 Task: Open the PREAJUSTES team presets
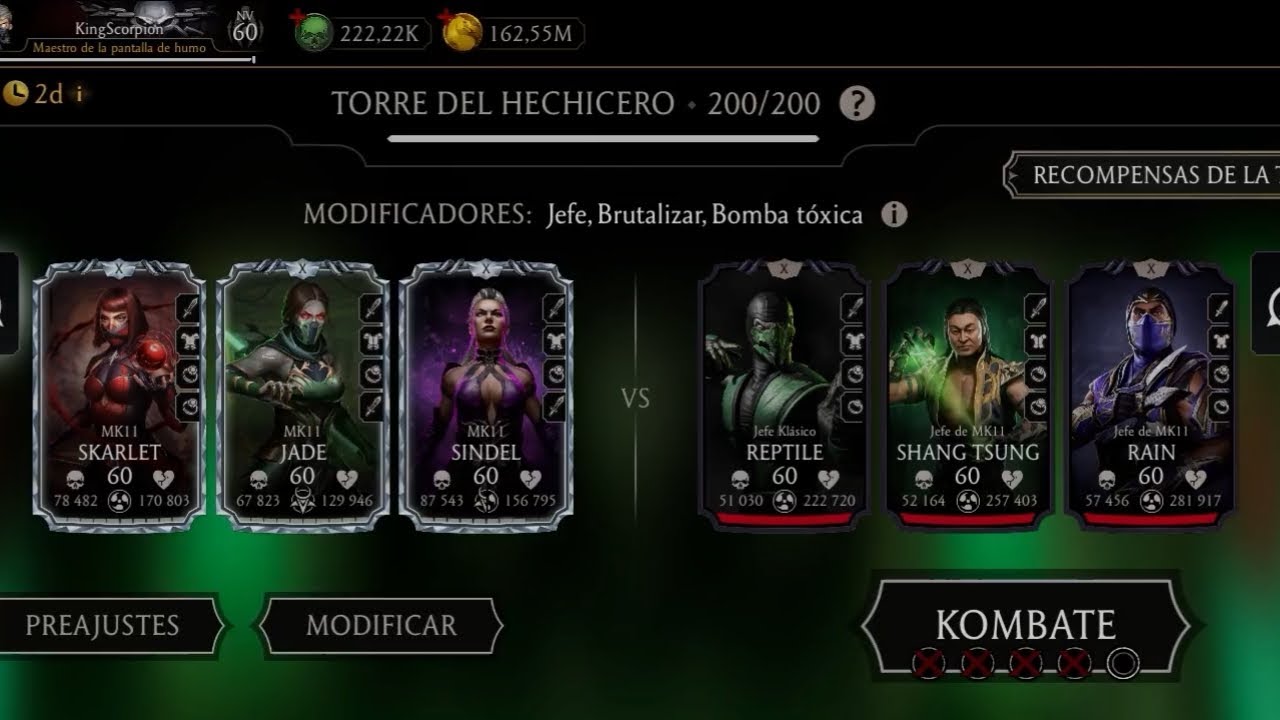tap(102, 626)
